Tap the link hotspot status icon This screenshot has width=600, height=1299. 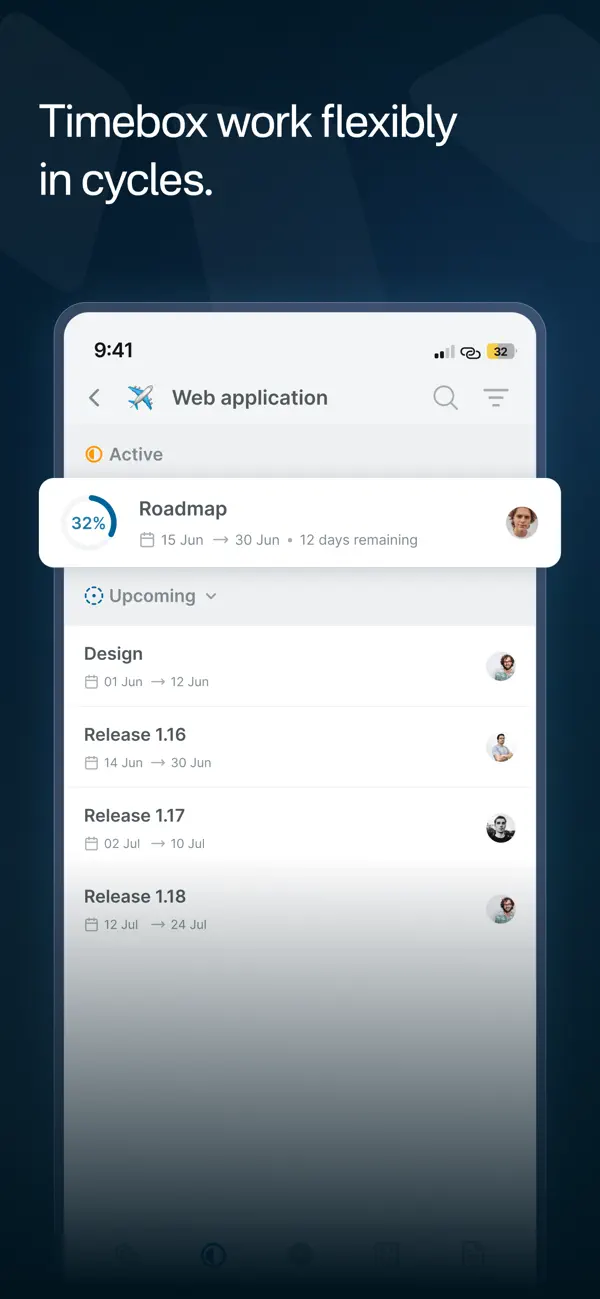[470, 352]
